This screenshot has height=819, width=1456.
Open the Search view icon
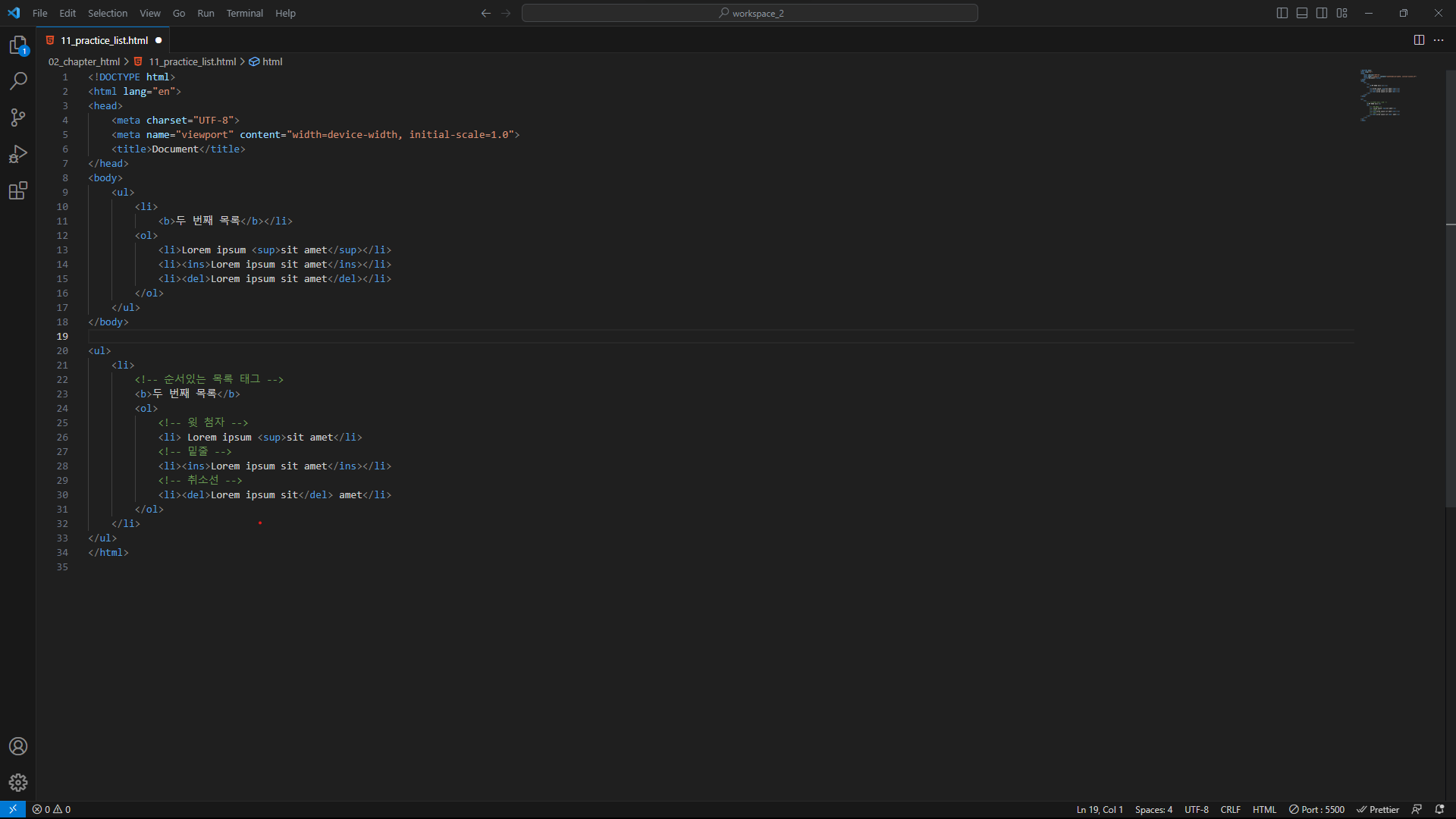click(18, 81)
